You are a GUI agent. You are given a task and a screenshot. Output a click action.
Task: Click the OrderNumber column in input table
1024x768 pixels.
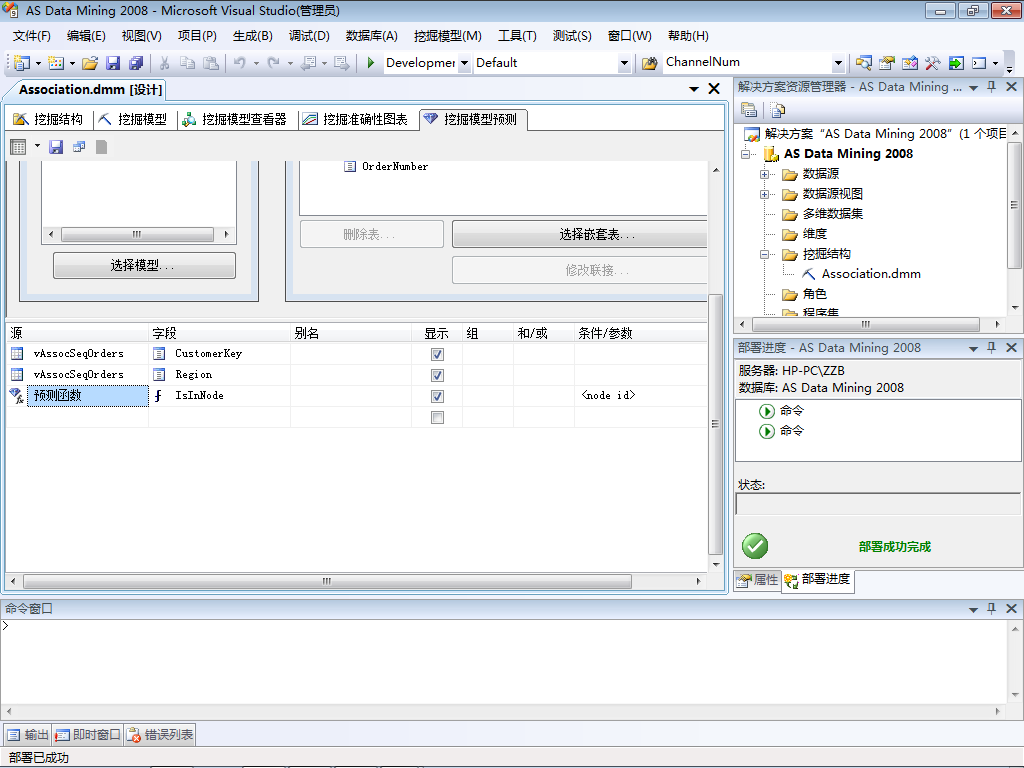click(394, 167)
